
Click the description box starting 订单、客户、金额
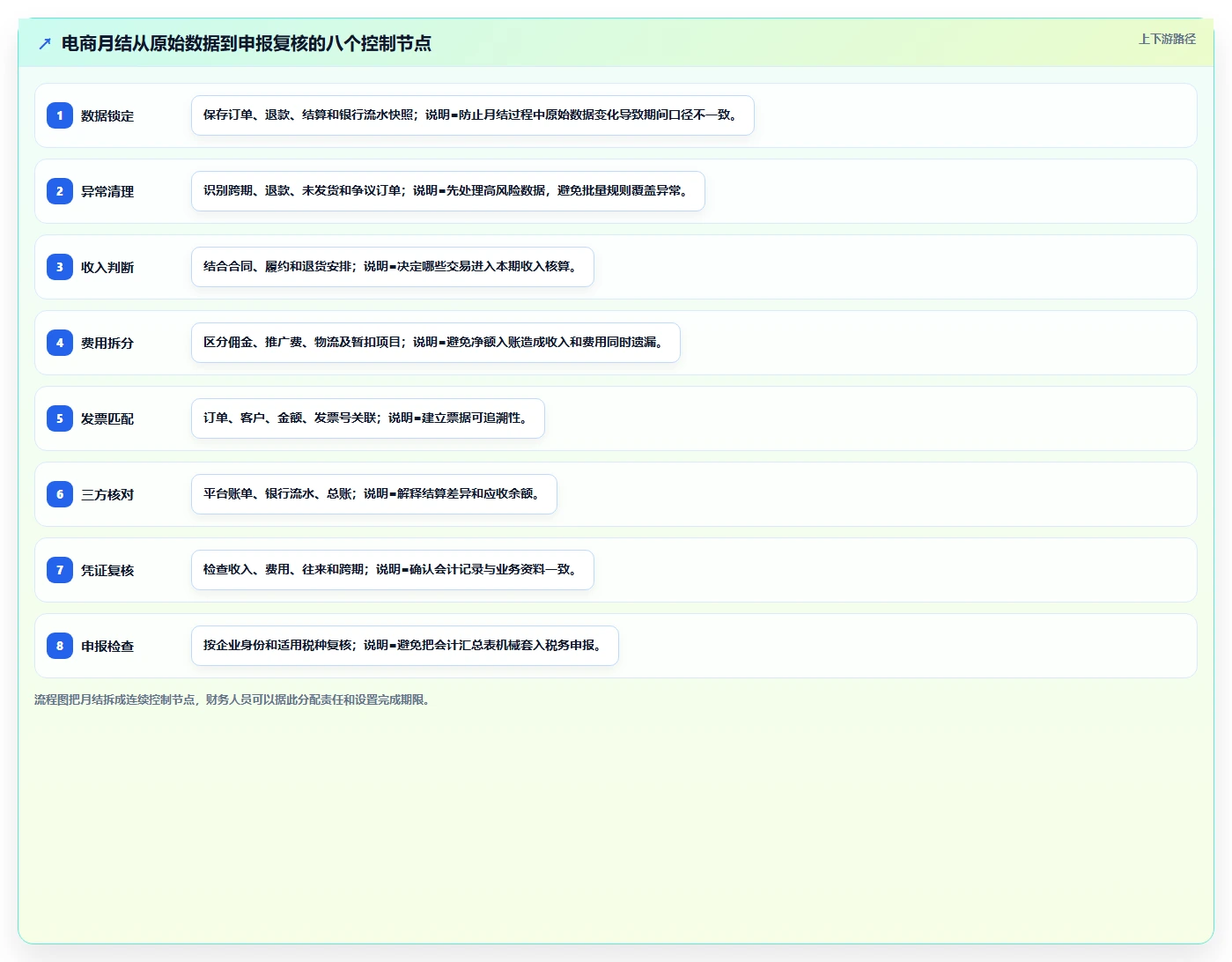coord(368,418)
